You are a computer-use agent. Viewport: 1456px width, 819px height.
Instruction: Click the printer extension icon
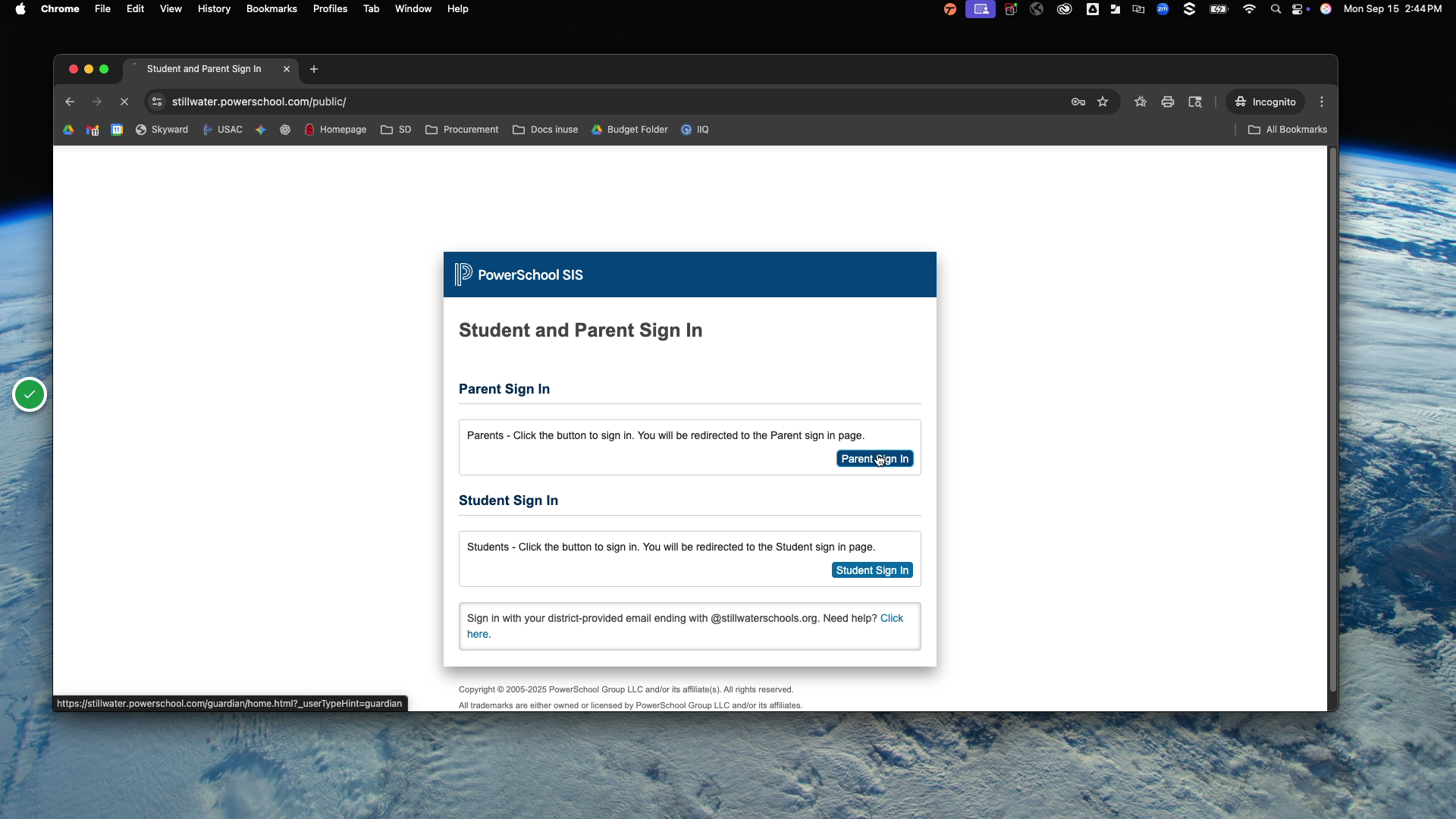point(1168,102)
